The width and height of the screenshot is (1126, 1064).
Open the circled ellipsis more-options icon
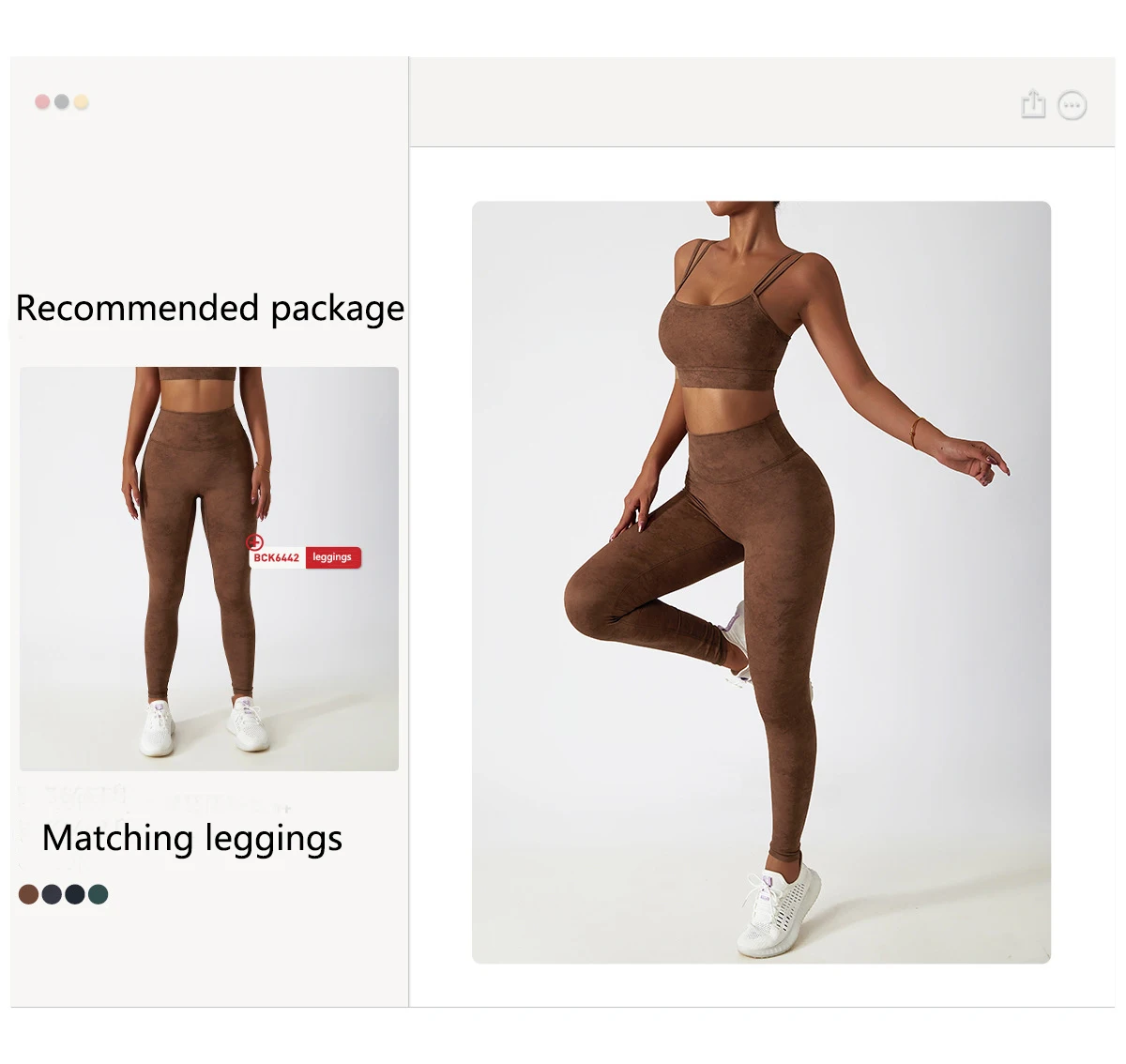coord(1073,105)
